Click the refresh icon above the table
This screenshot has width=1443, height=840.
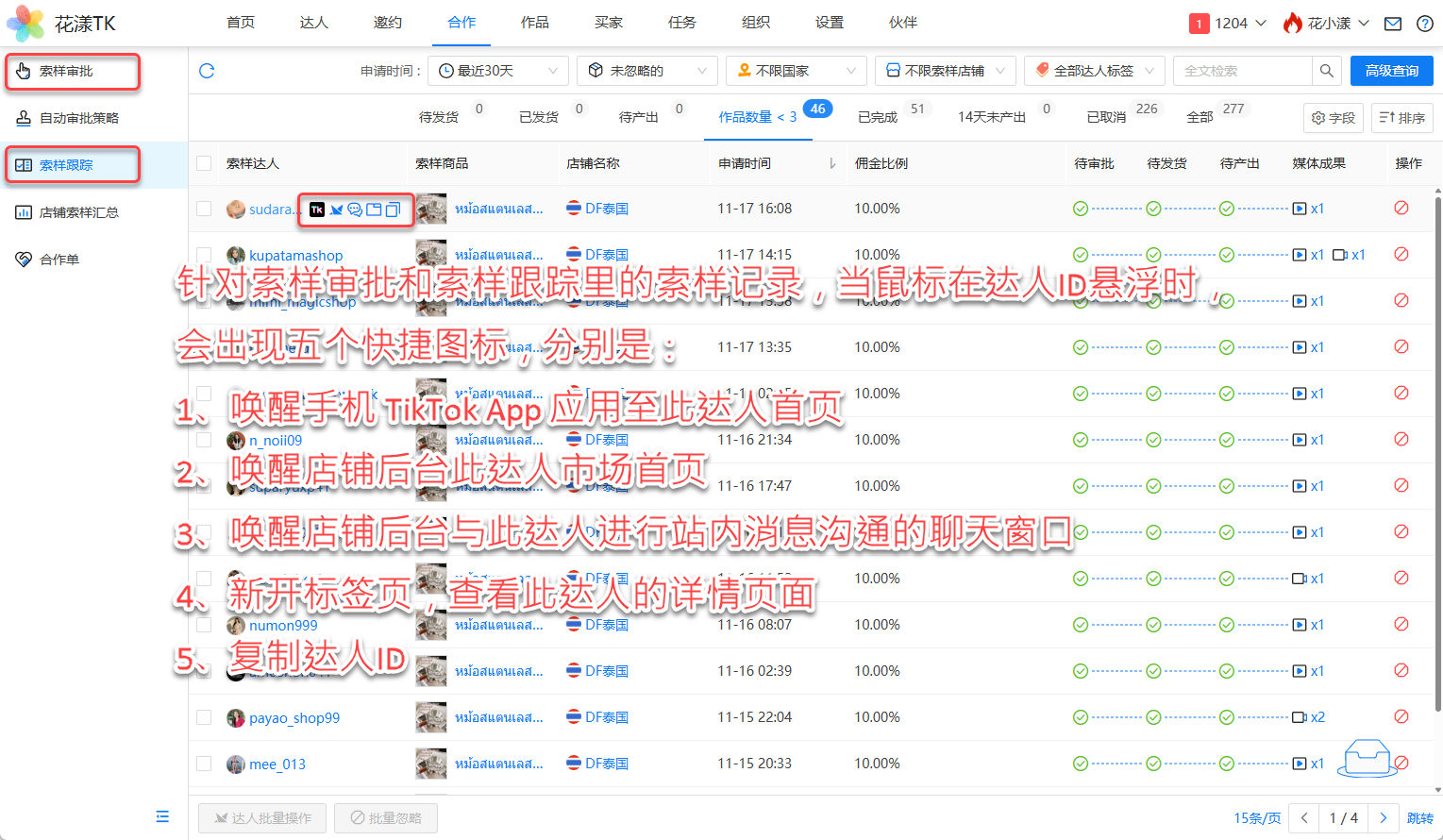(x=208, y=71)
